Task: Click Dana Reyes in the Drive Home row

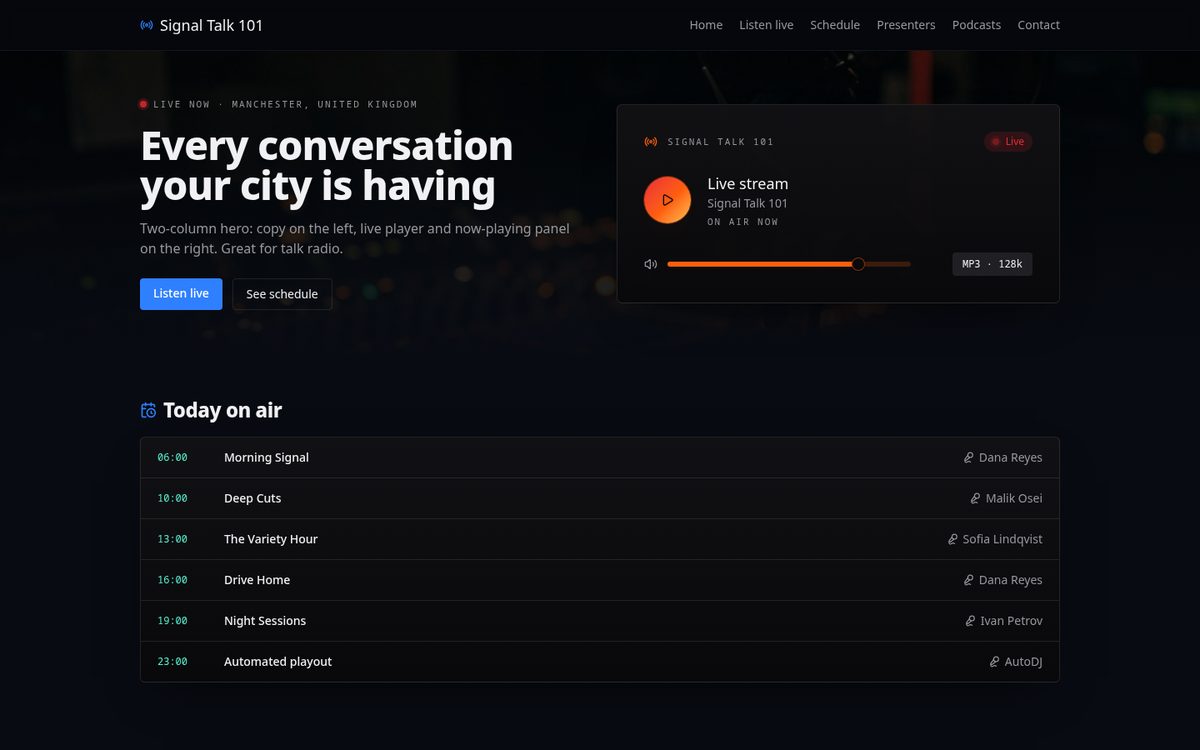Action: [x=1010, y=580]
